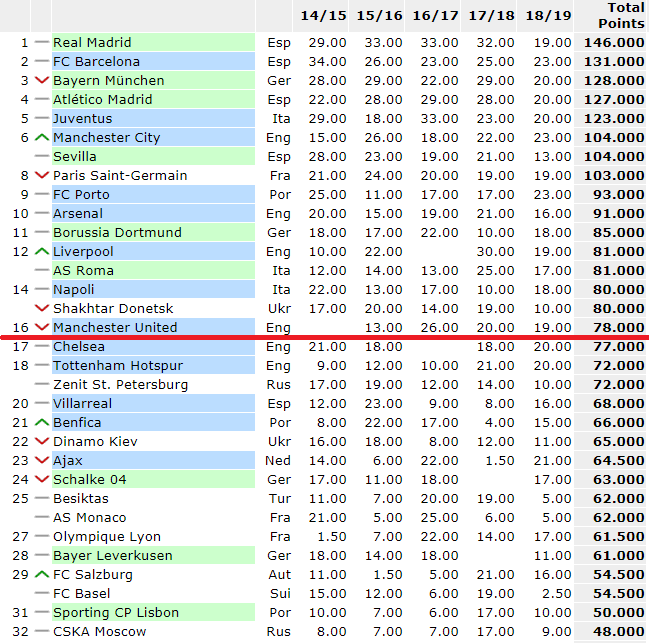
Task: Click the green up arrow beside Manchester City
Action: point(42,137)
